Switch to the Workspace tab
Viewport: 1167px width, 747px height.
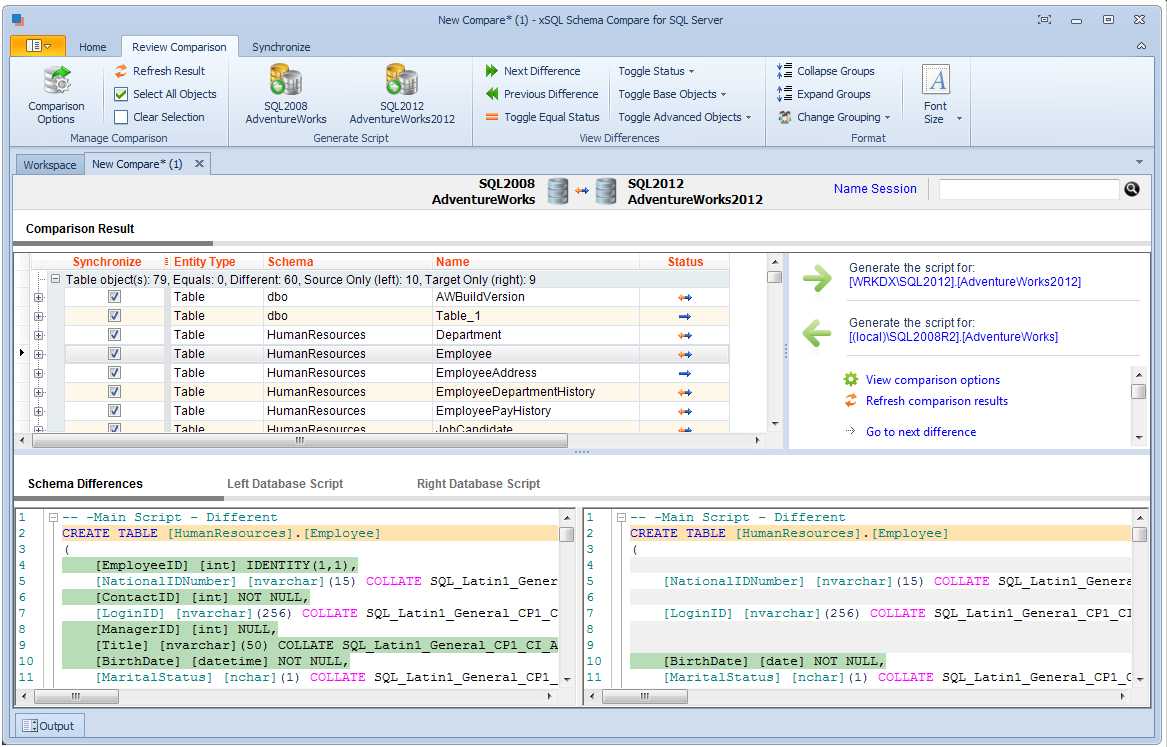pyautogui.click(x=49, y=164)
